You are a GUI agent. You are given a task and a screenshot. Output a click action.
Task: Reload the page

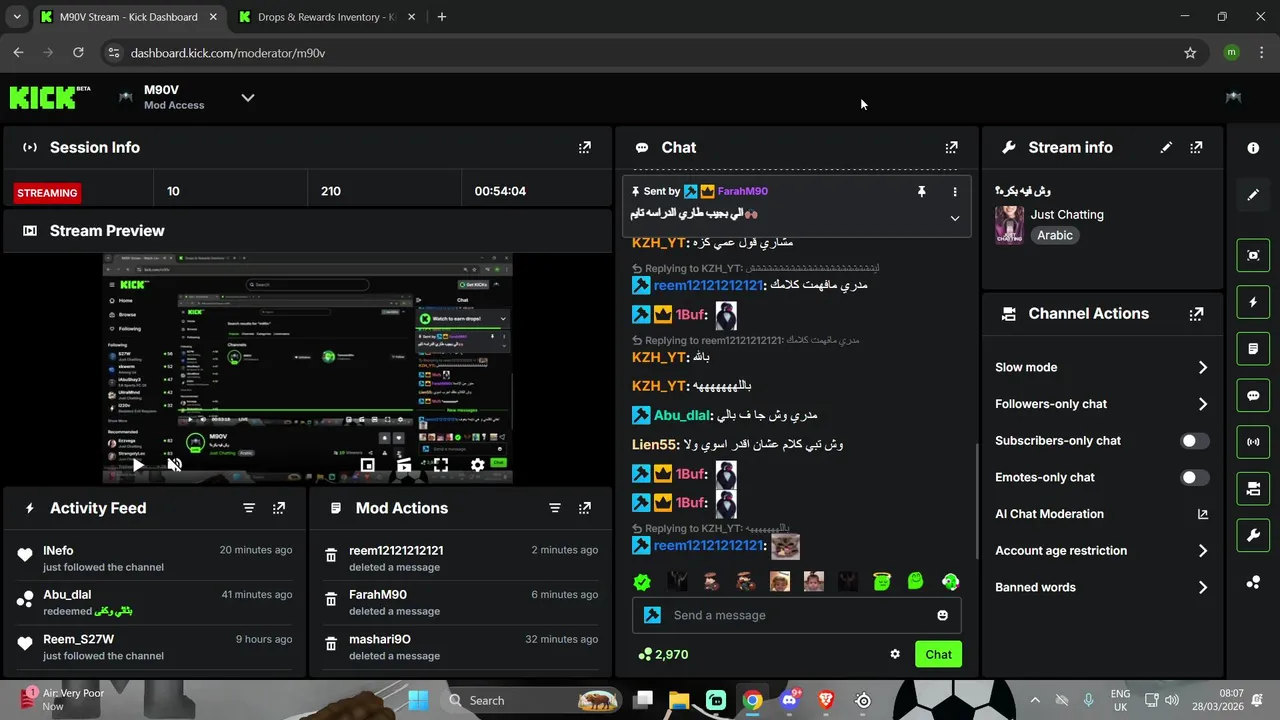click(x=80, y=53)
